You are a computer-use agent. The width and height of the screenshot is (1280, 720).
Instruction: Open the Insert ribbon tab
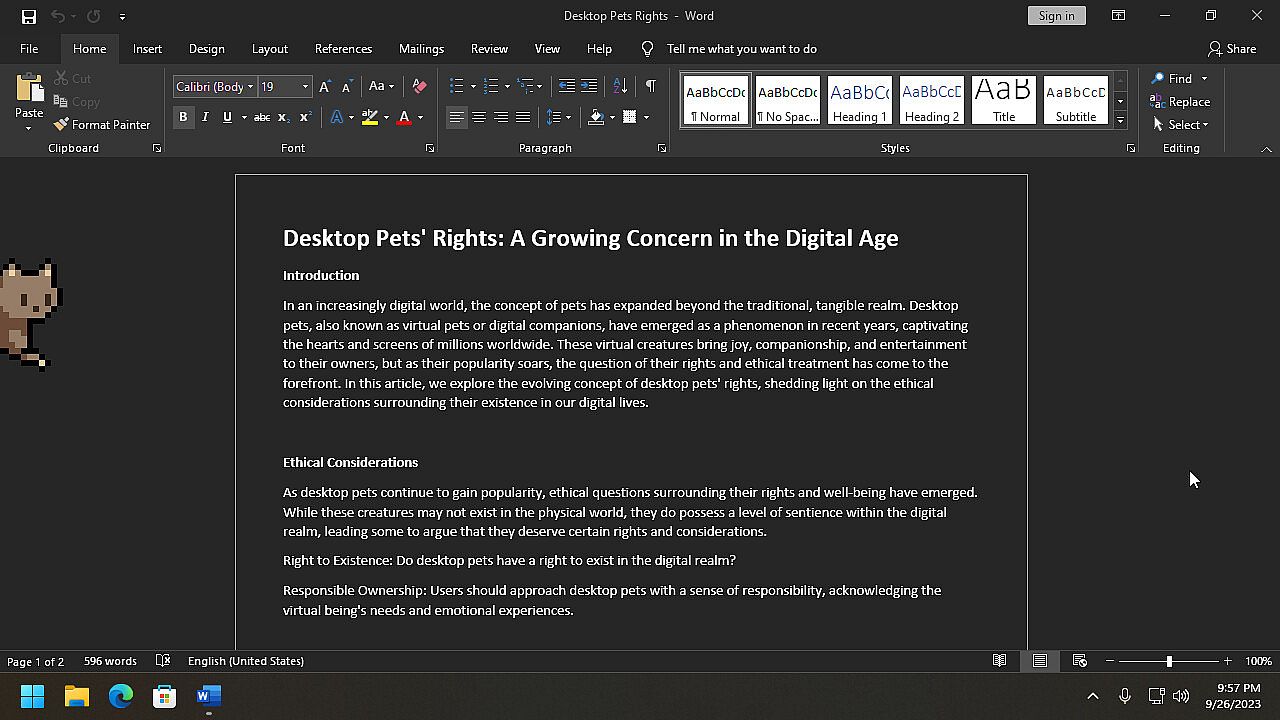[147, 49]
